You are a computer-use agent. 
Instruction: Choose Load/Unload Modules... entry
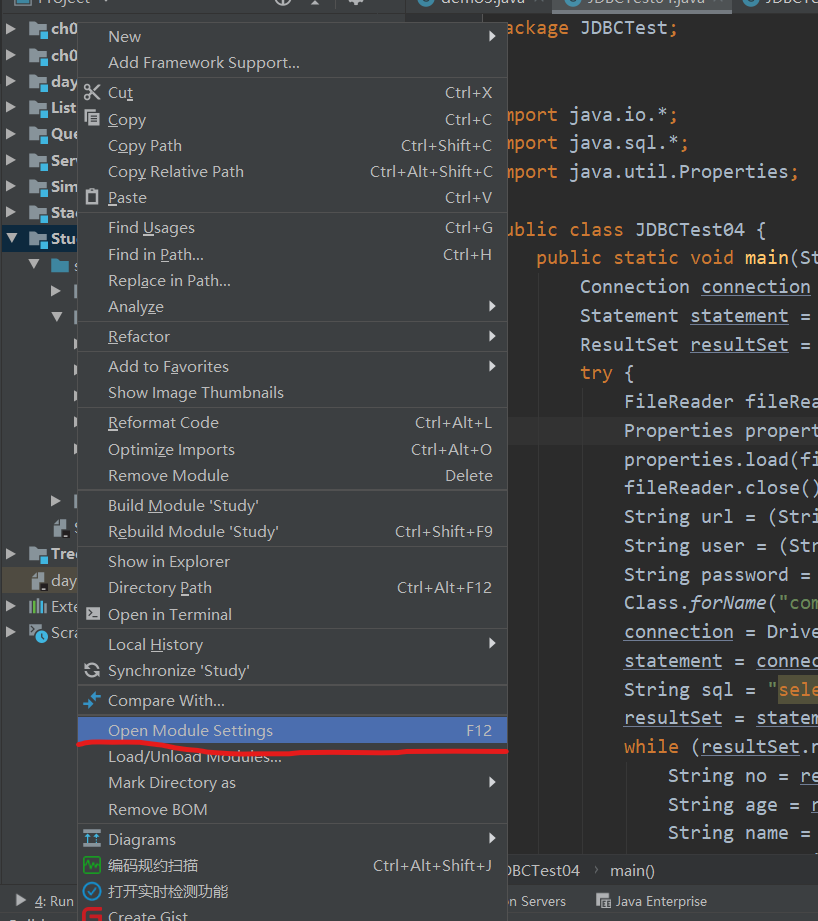(x=292, y=757)
